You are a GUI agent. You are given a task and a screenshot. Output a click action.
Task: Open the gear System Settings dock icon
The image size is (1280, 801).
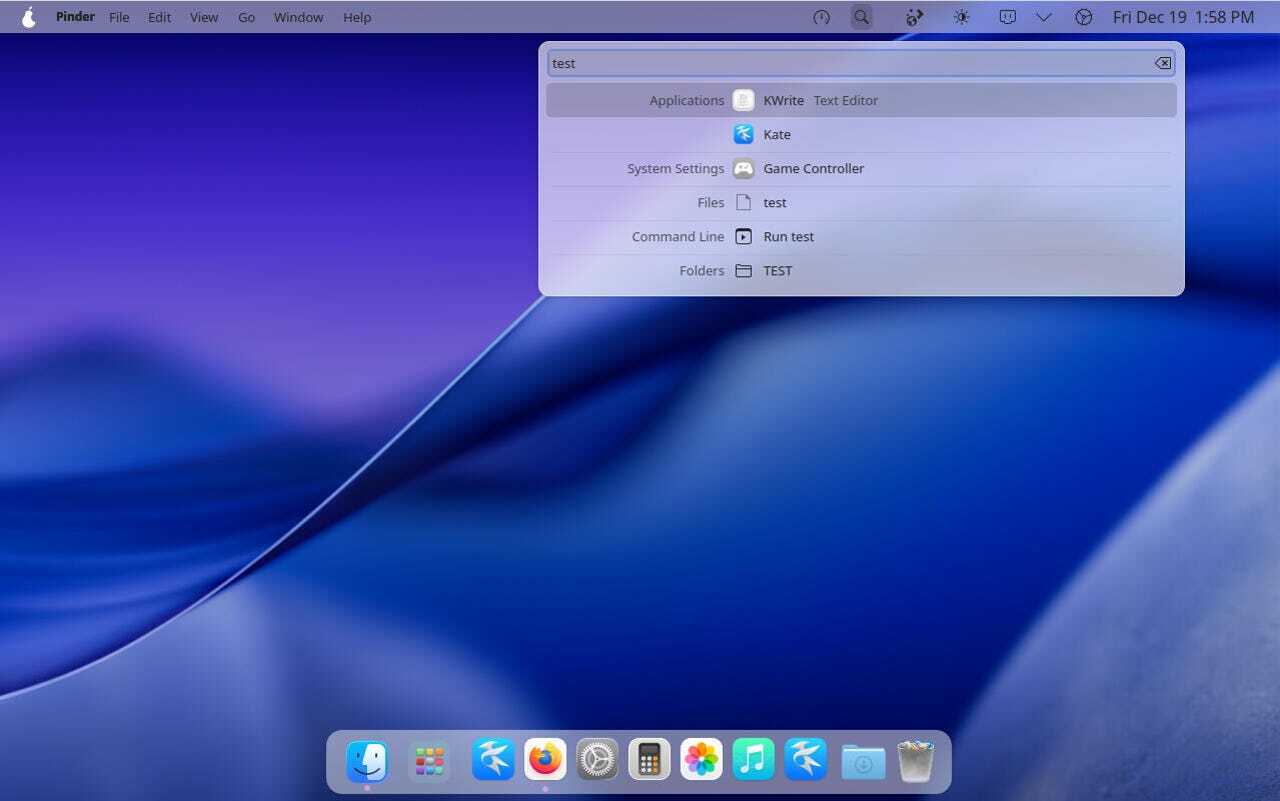pyautogui.click(x=597, y=760)
